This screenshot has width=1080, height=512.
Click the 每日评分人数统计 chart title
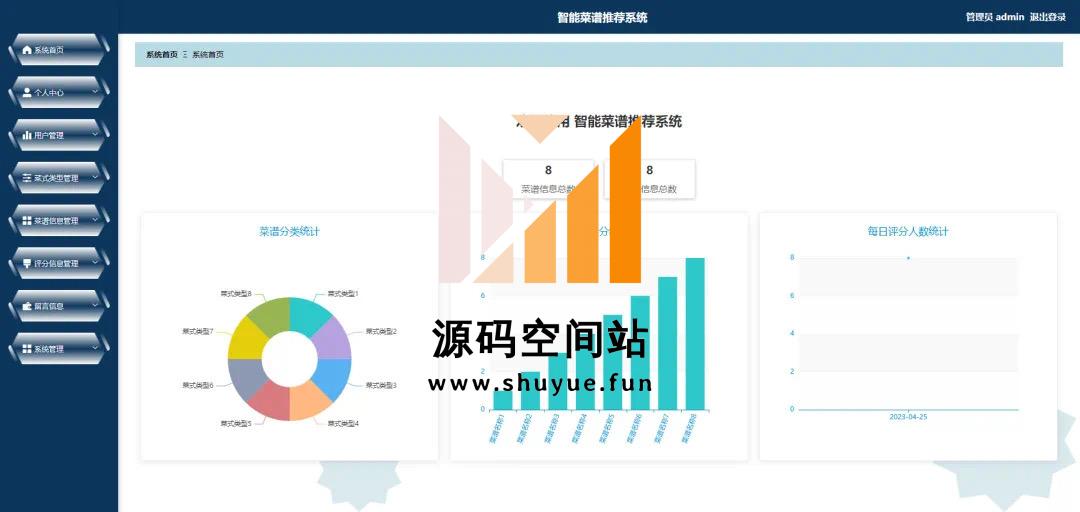908,232
